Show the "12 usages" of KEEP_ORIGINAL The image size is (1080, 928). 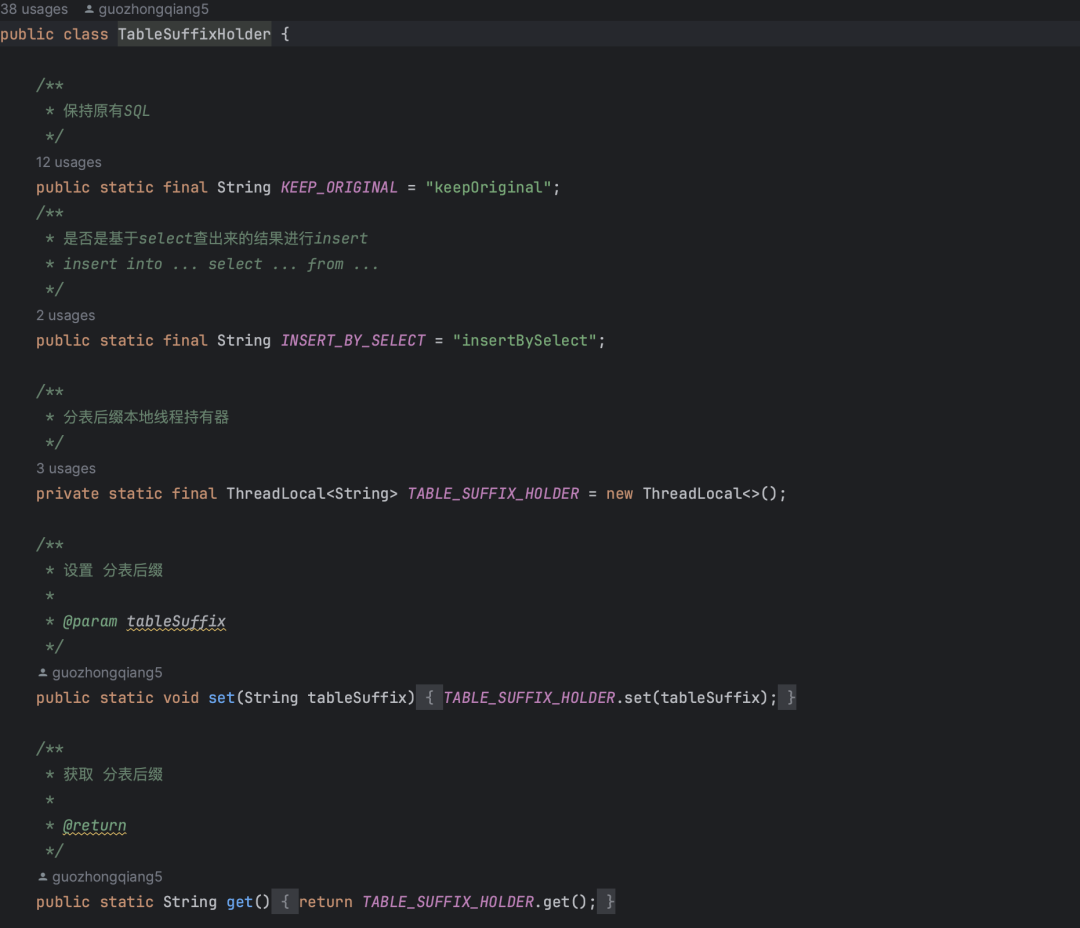[x=69, y=162]
